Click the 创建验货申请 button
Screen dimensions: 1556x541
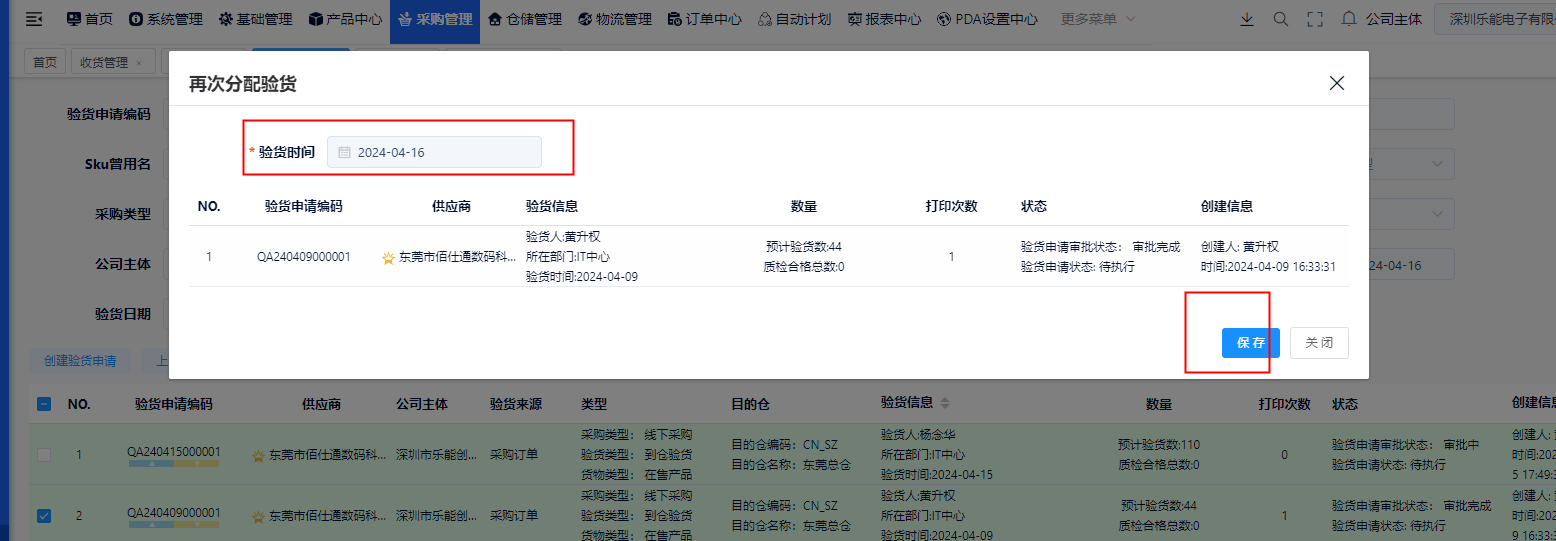tap(80, 361)
